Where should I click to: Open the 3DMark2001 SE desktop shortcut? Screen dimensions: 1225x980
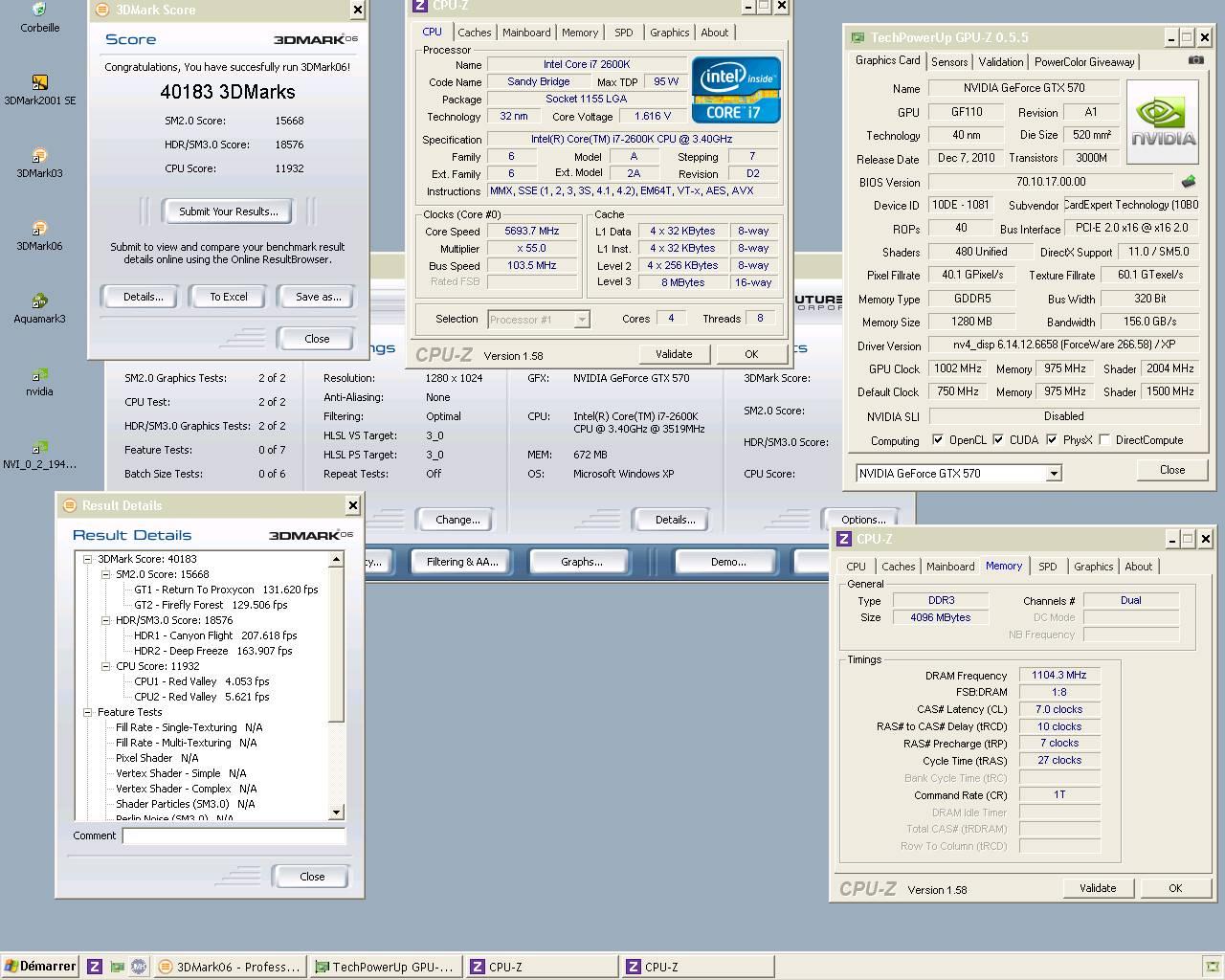(x=39, y=90)
